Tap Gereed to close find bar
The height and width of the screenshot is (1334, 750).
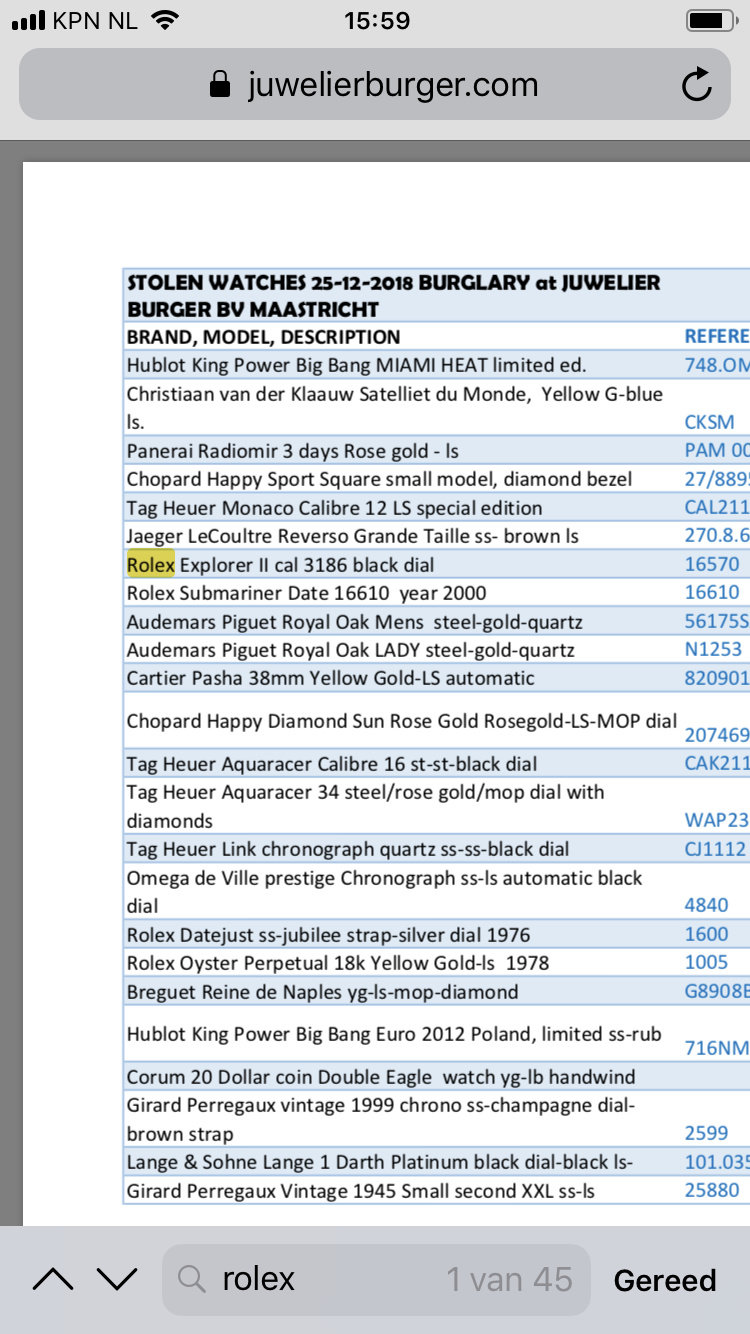tap(665, 1280)
